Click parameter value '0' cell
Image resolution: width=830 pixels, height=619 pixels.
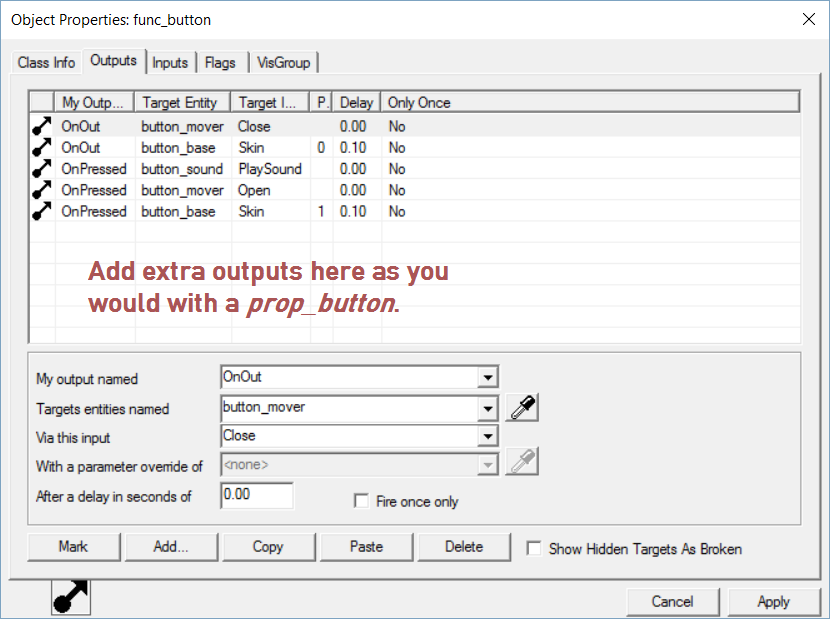click(x=321, y=148)
